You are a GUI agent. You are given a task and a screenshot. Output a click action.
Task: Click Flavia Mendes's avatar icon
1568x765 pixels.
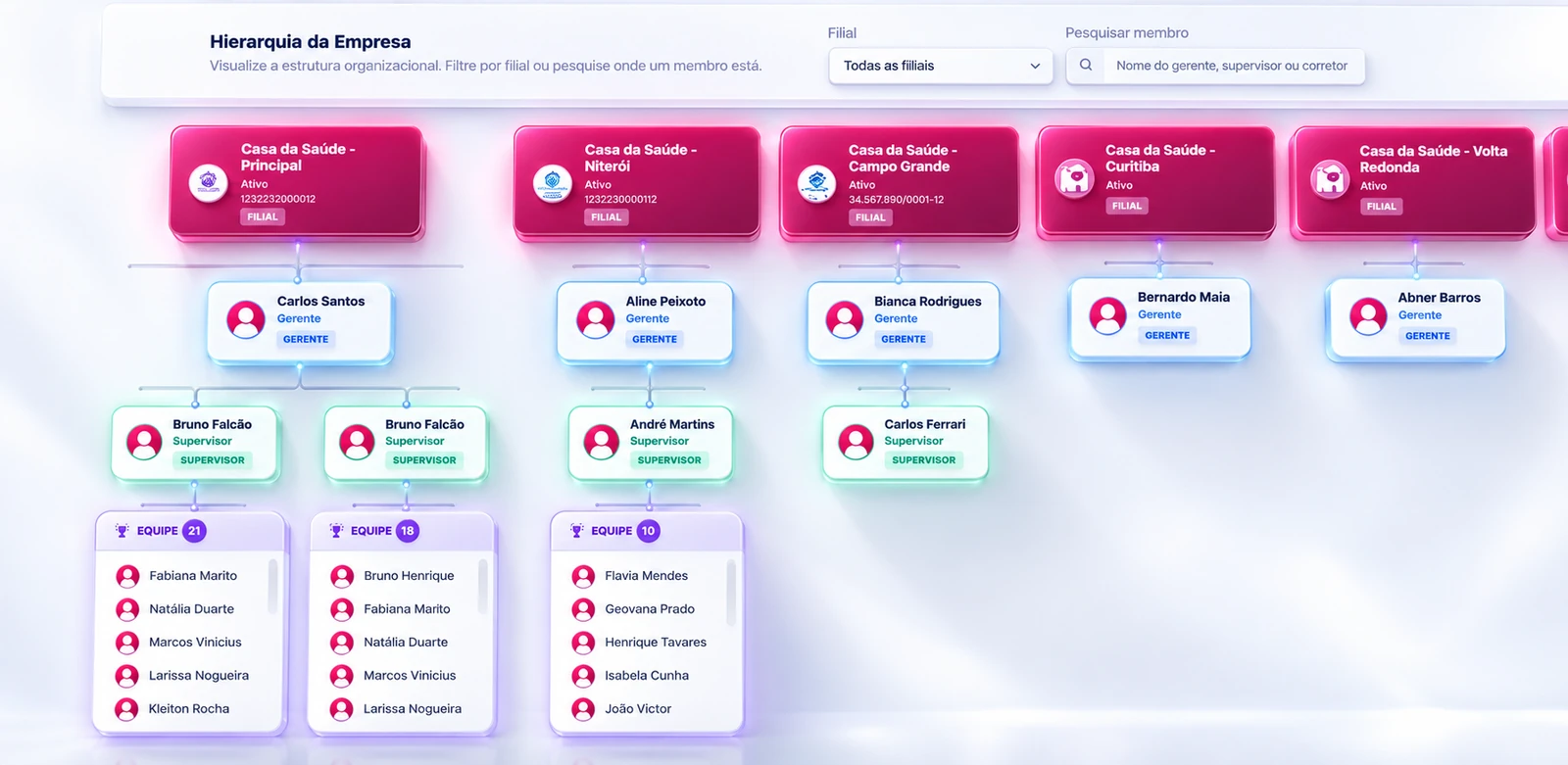point(583,576)
